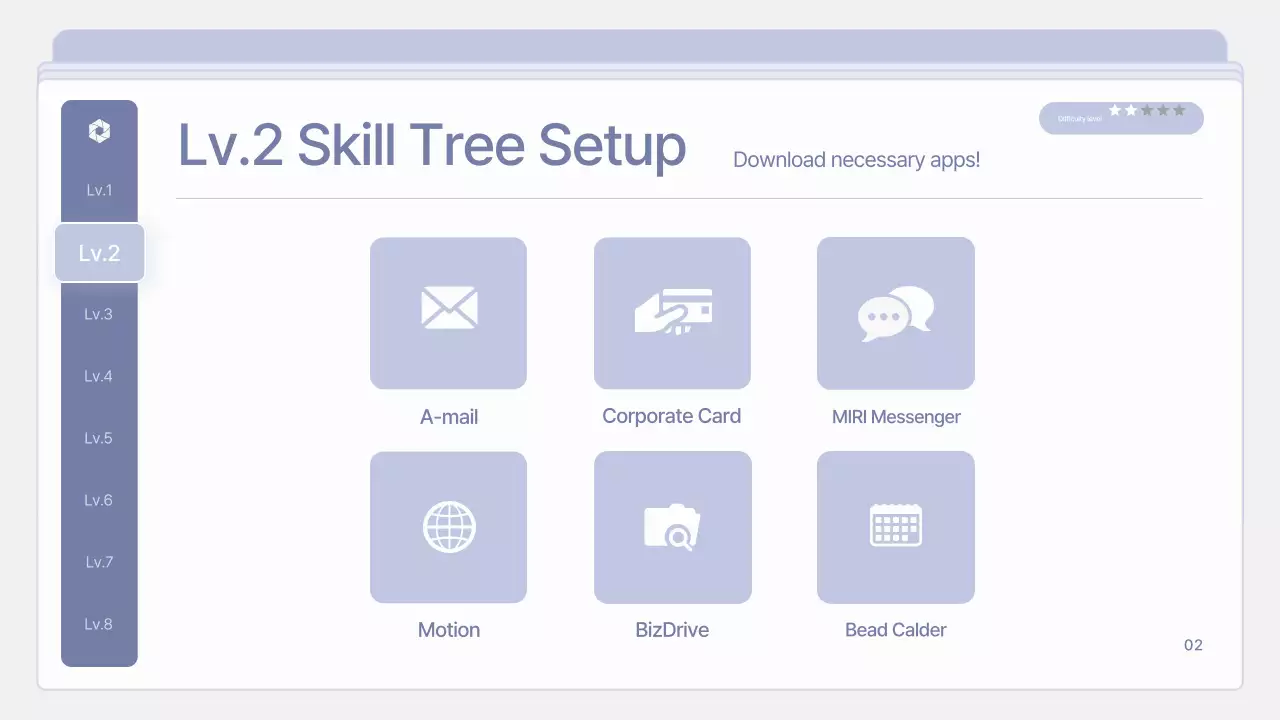Click the Download necessary apps text
Viewport: 1280px width, 720px height.
click(856, 160)
